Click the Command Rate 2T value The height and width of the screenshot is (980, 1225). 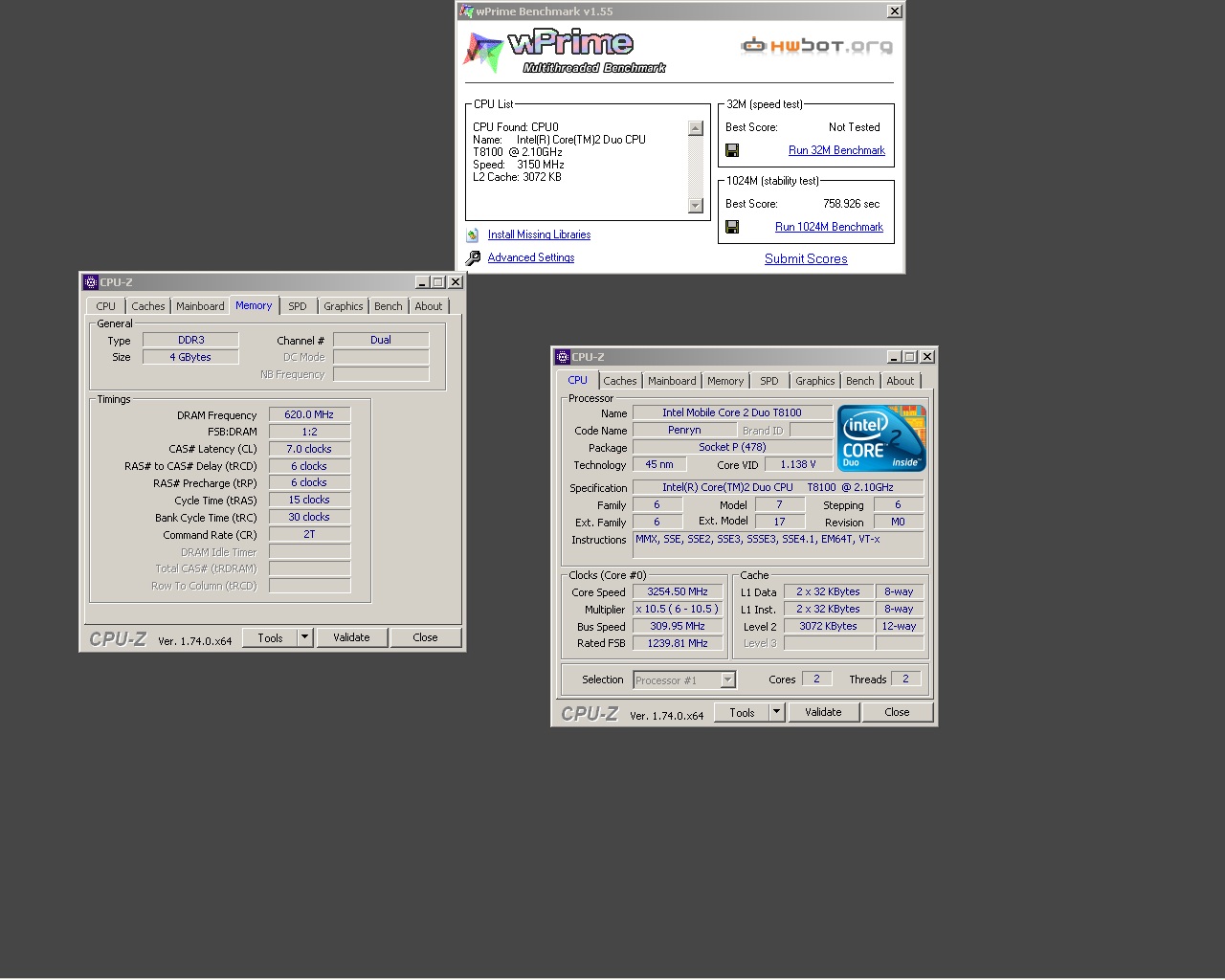pyautogui.click(x=309, y=534)
